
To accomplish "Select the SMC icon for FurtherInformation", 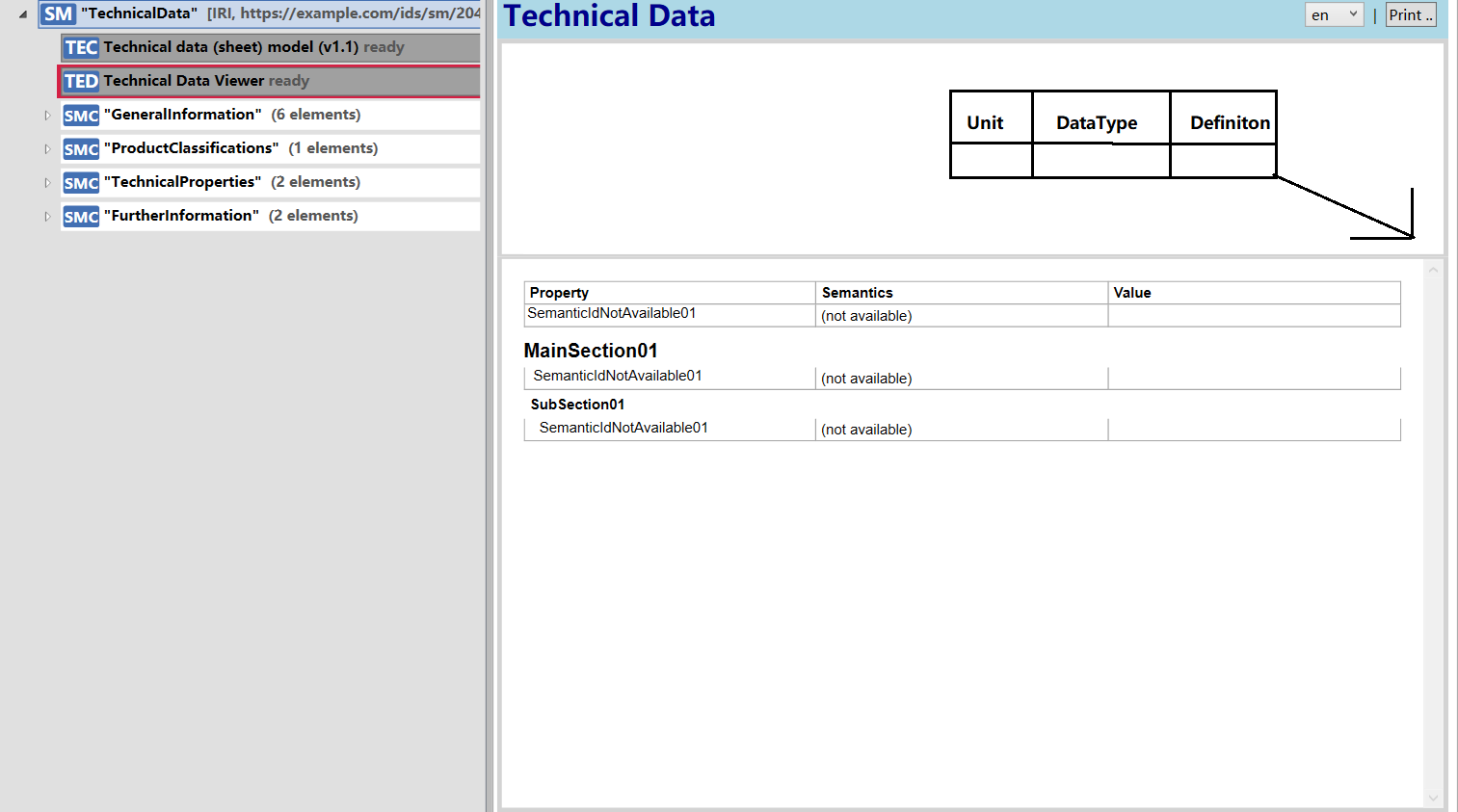I will 81,216.
